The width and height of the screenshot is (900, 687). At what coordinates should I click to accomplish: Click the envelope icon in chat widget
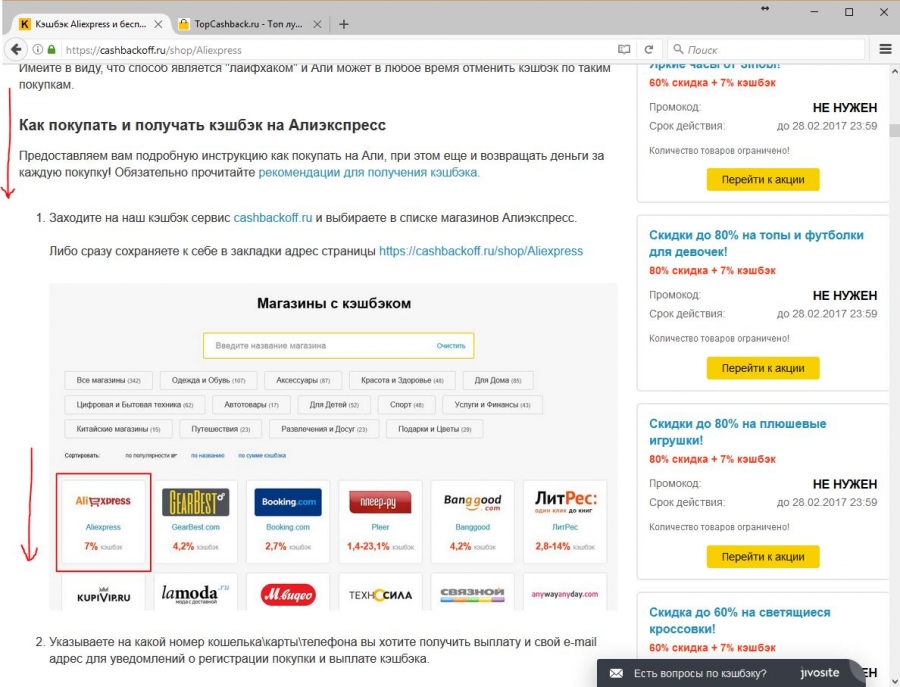[616, 673]
